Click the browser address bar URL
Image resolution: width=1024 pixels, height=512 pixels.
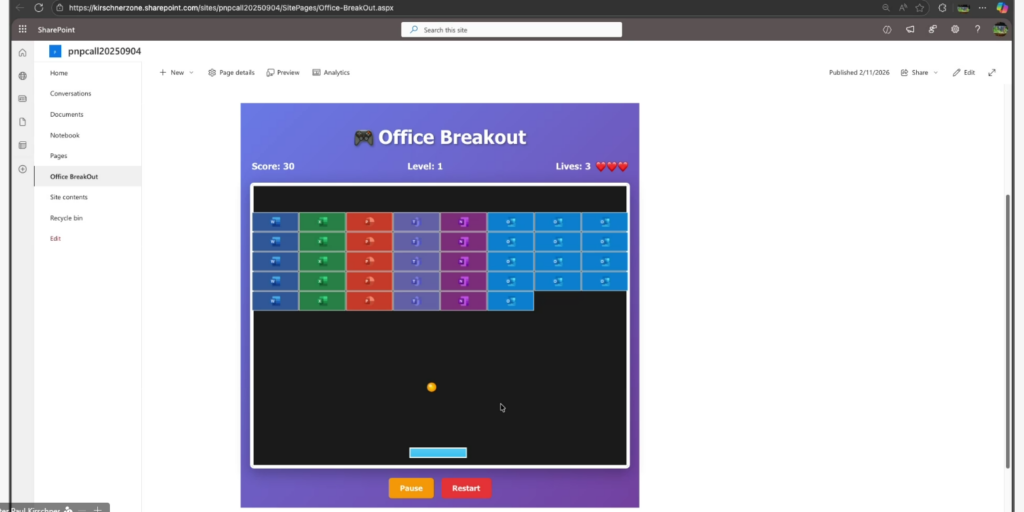[231, 8]
